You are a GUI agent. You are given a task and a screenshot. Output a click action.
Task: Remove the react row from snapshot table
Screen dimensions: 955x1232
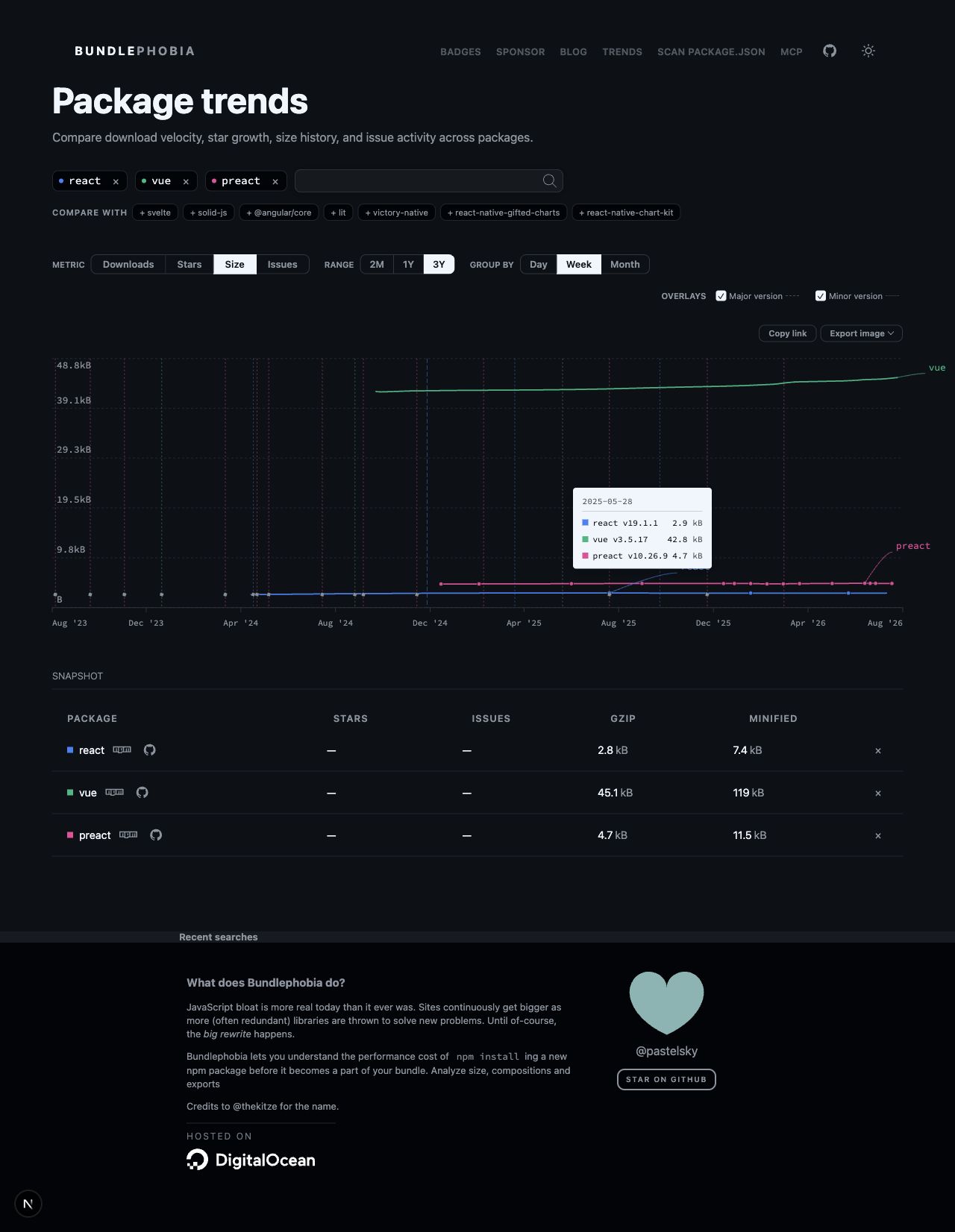click(878, 751)
